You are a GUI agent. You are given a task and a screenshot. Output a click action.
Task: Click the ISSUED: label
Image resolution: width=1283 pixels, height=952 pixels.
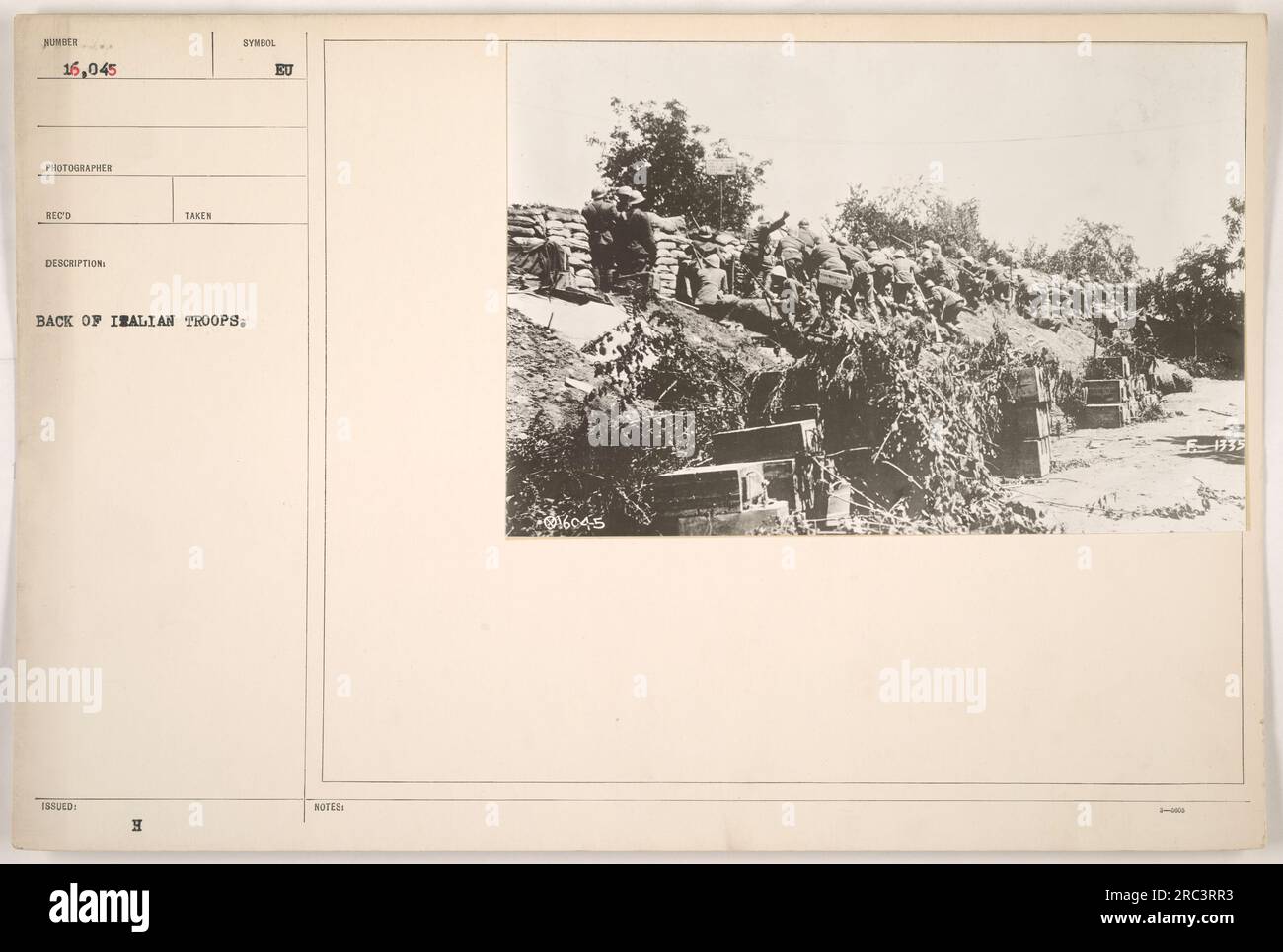coord(59,807)
